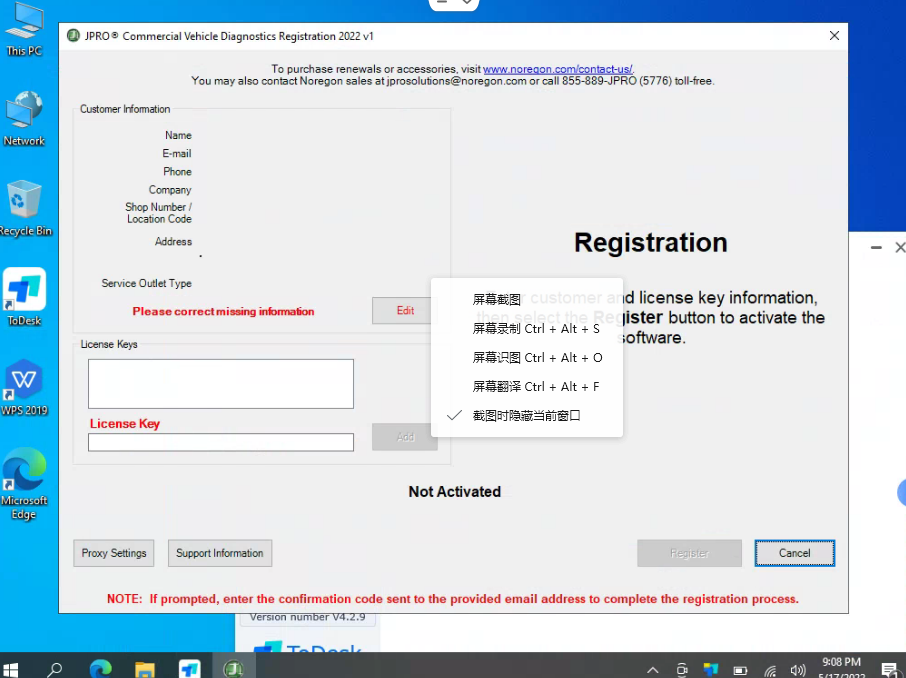Image resolution: width=906 pixels, height=678 pixels.
Task: Click the Edit customer information button
Action: point(404,311)
